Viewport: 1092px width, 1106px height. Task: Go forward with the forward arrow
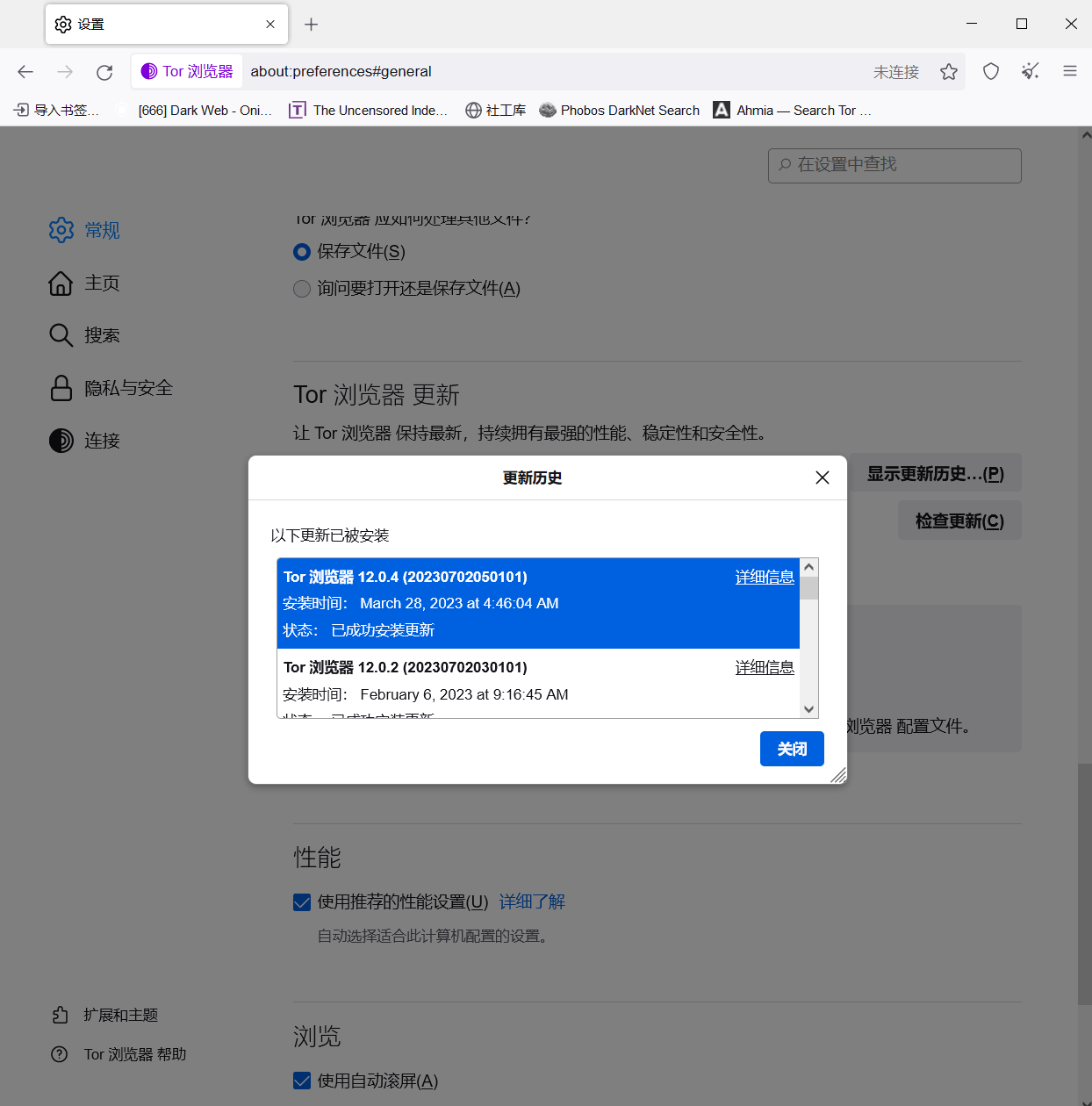pyautogui.click(x=65, y=72)
